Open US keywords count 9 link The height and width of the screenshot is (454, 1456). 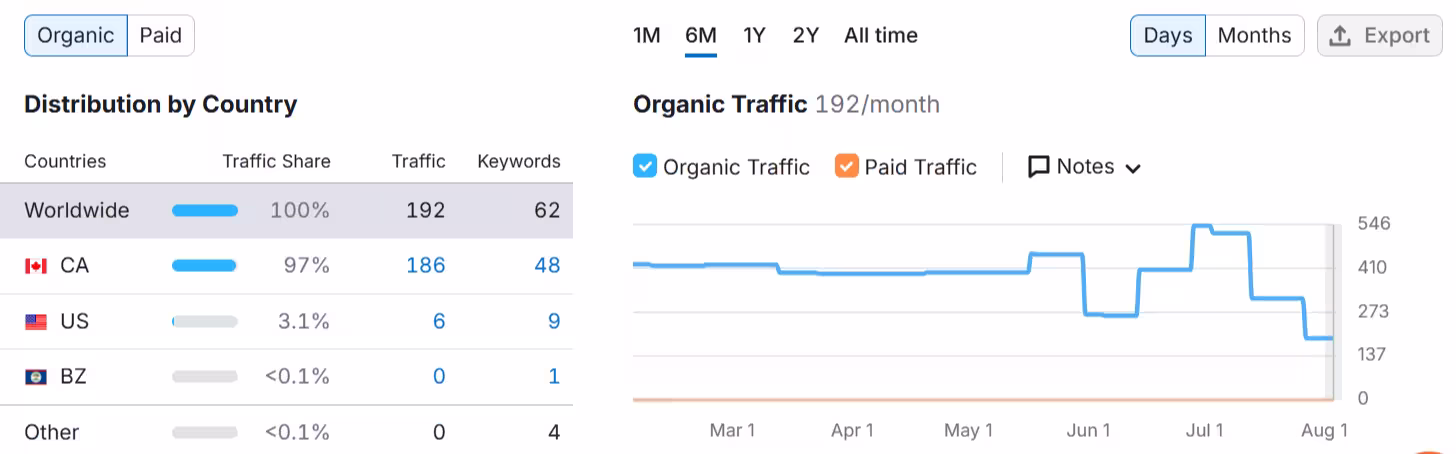click(x=554, y=322)
